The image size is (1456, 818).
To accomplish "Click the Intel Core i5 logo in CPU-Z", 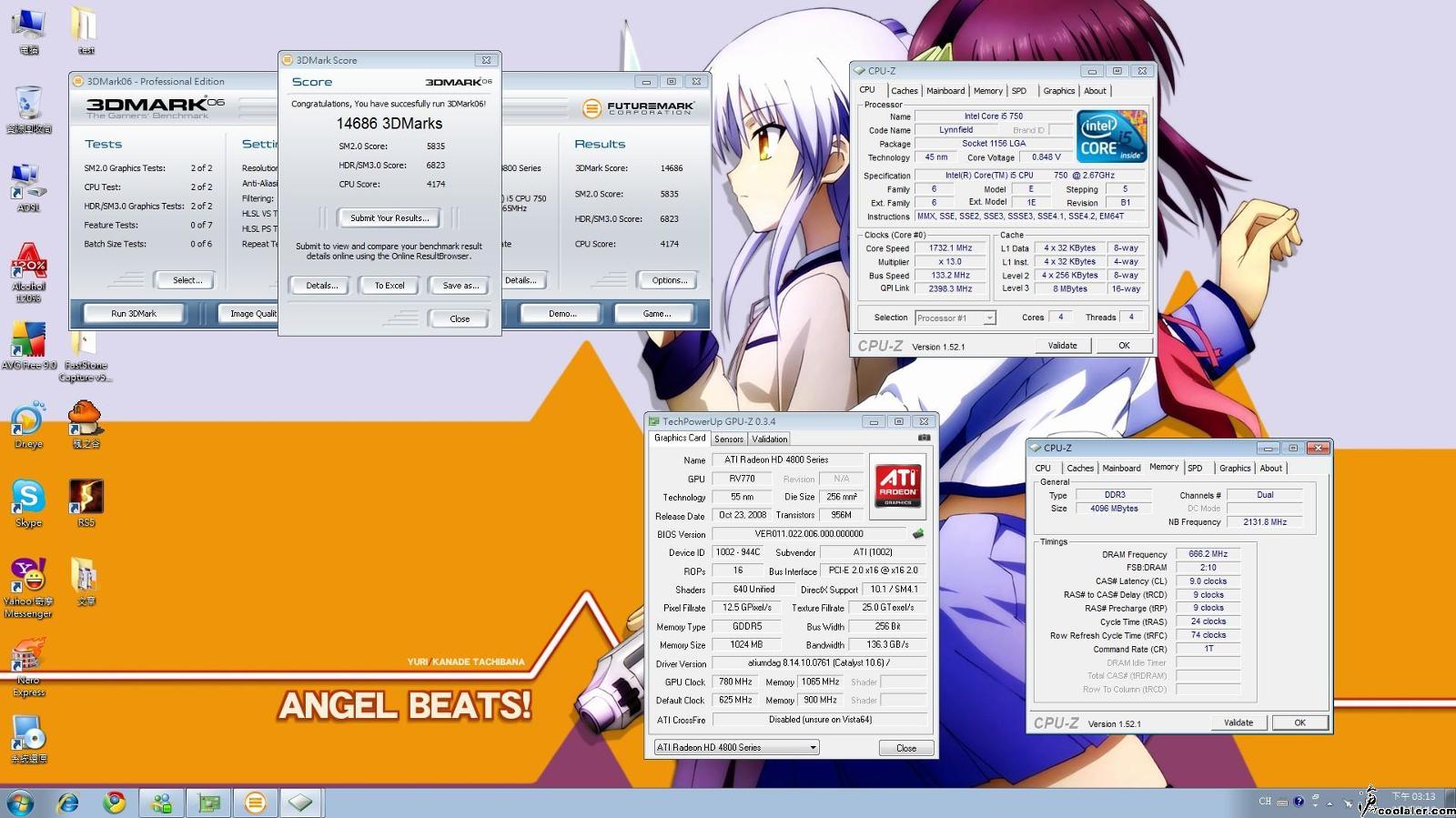I will [1111, 136].
